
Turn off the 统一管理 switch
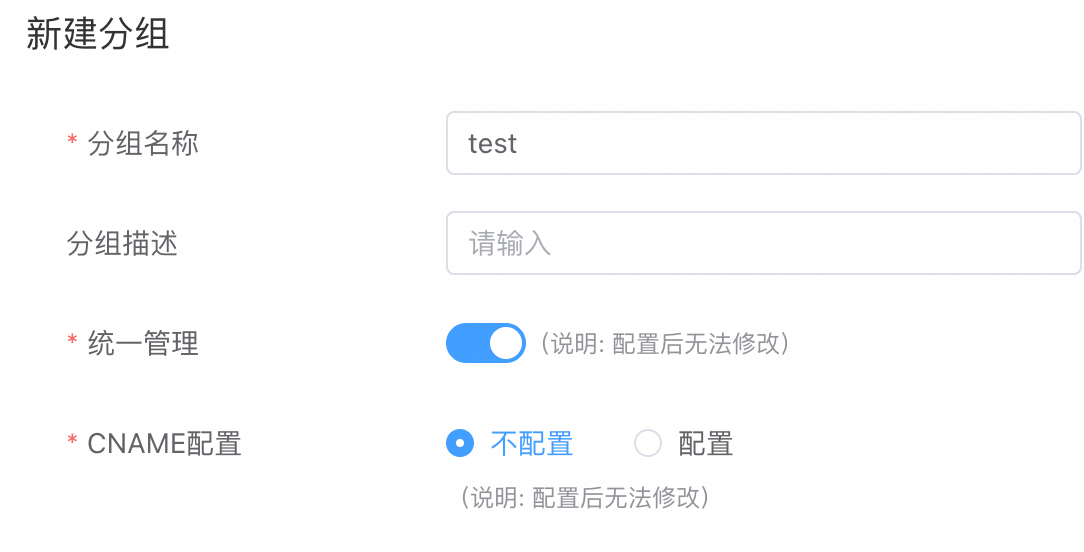point(485,343)
